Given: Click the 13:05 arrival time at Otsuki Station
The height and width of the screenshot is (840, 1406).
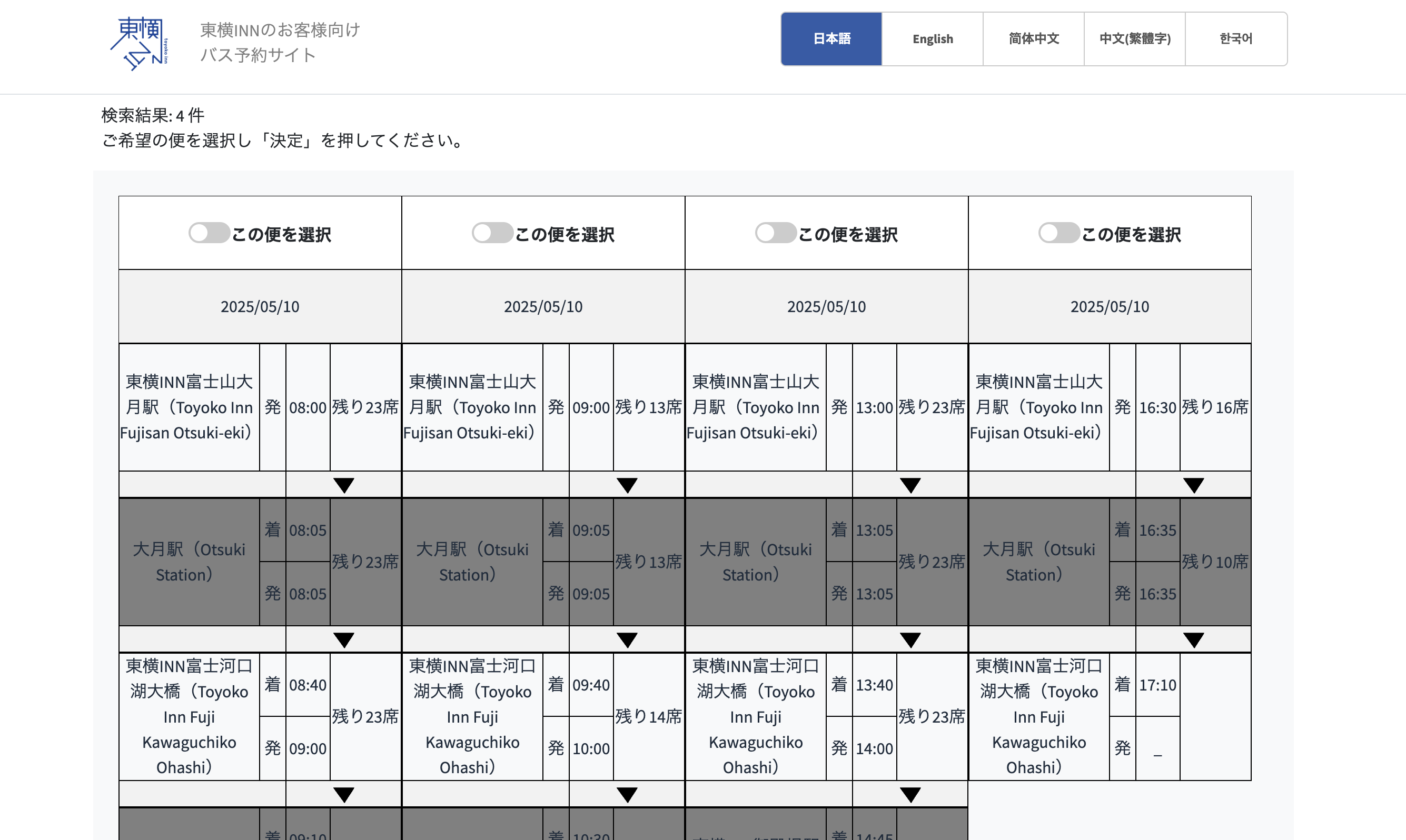Looking at the screenshot, I should [874, 531].
